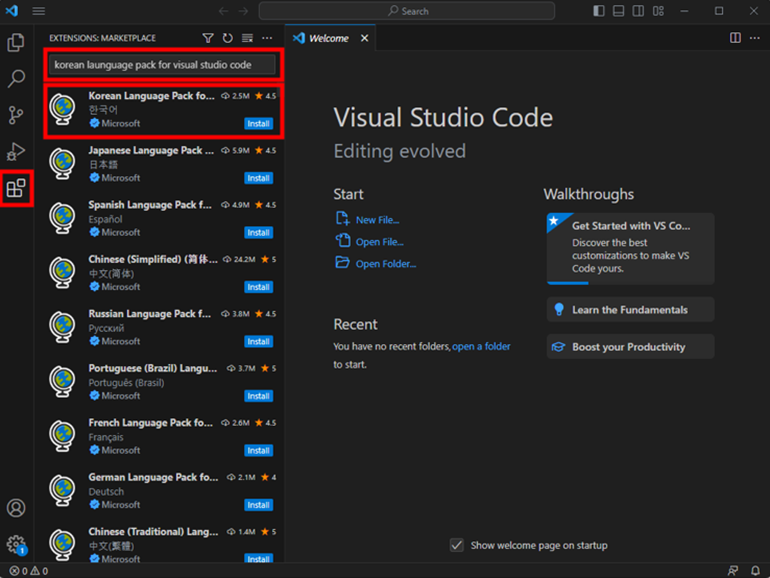Install the Russian Language Pack

(x=258, y=341)
